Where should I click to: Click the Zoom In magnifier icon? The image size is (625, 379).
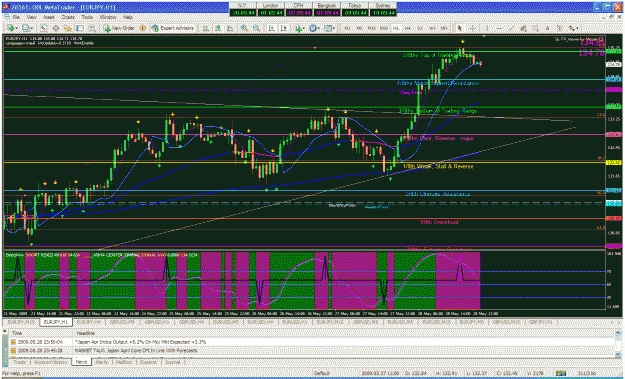click(x=244, y=28)
